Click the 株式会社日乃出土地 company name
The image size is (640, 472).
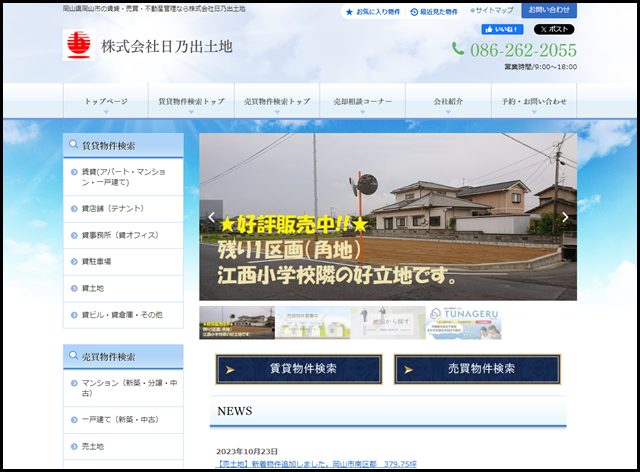167,46
